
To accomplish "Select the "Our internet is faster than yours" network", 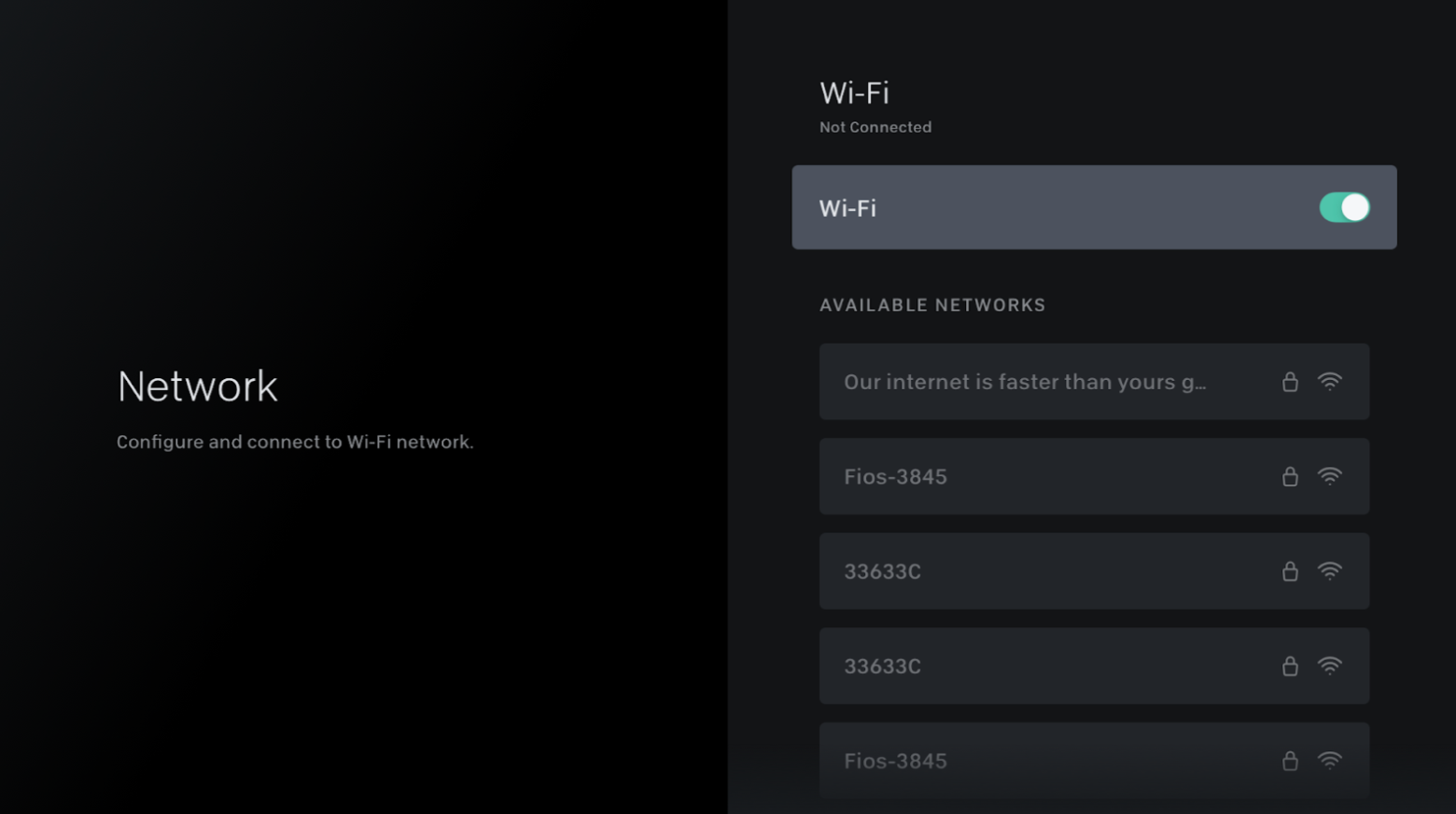I will pyautogui.click(x=1025, y=382).
